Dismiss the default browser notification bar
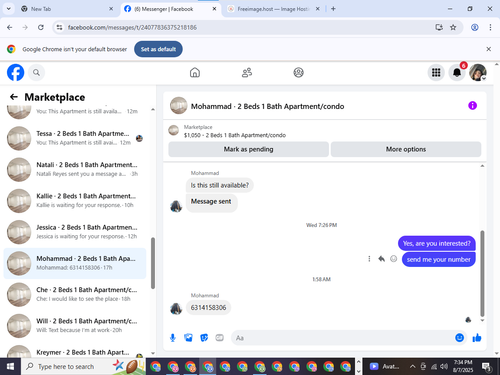The image size is (500, 375). [x=488, y=49]
